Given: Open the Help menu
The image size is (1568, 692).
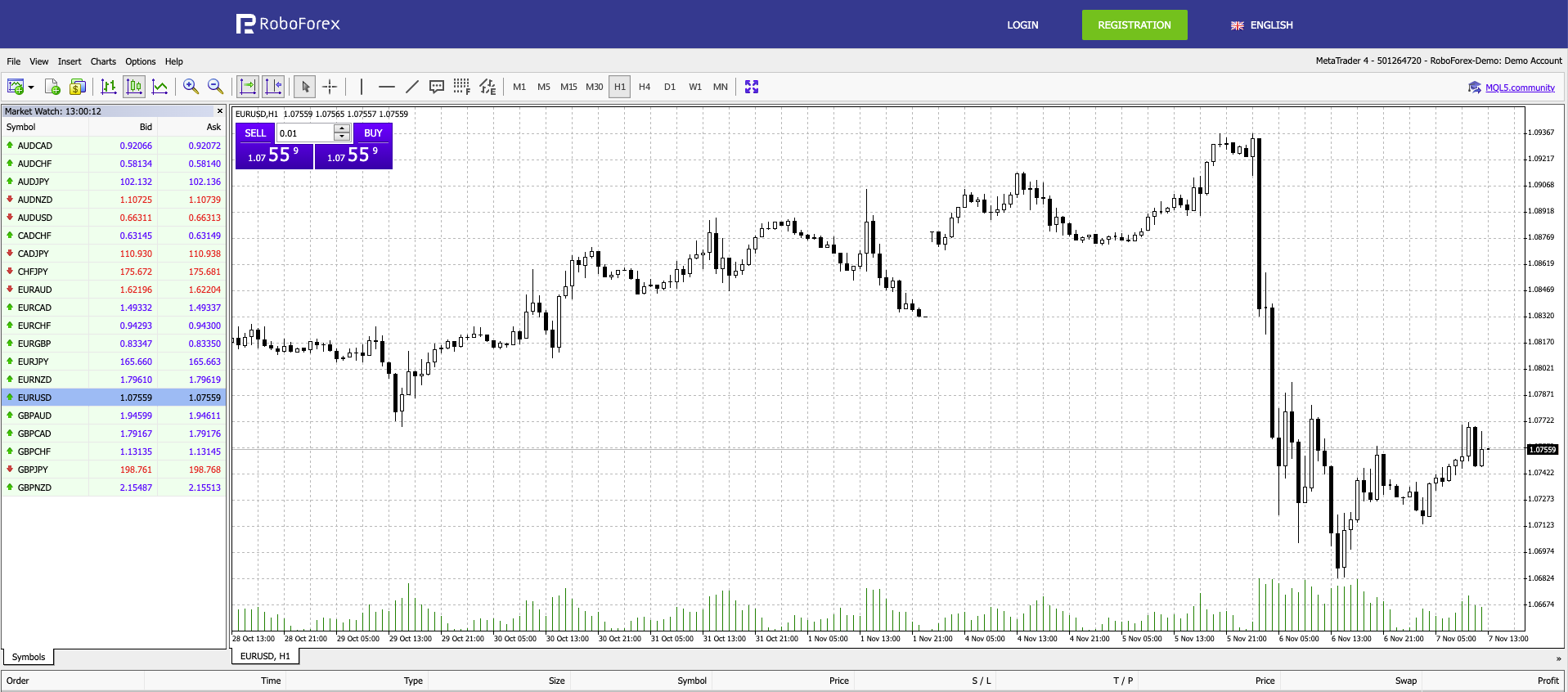Looking at the screenshot, I should tap(174, 61).
